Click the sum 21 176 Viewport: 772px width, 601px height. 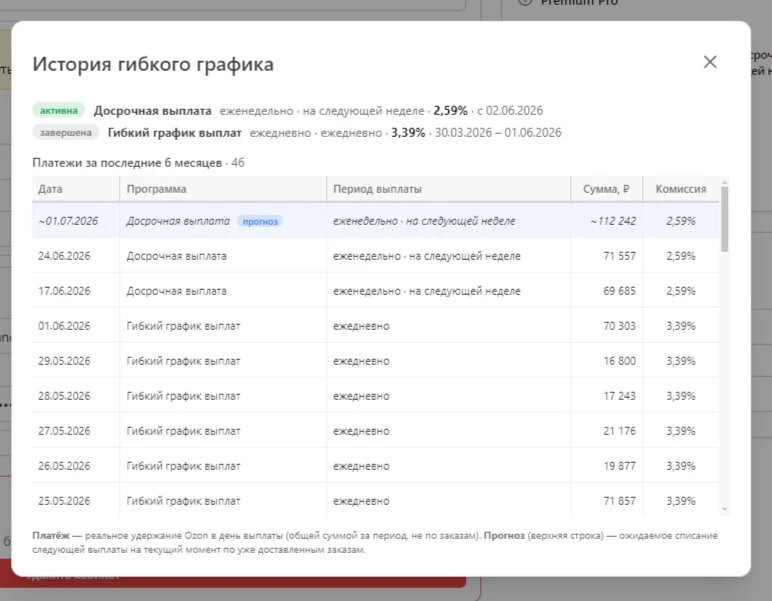(x=619, y=431)
